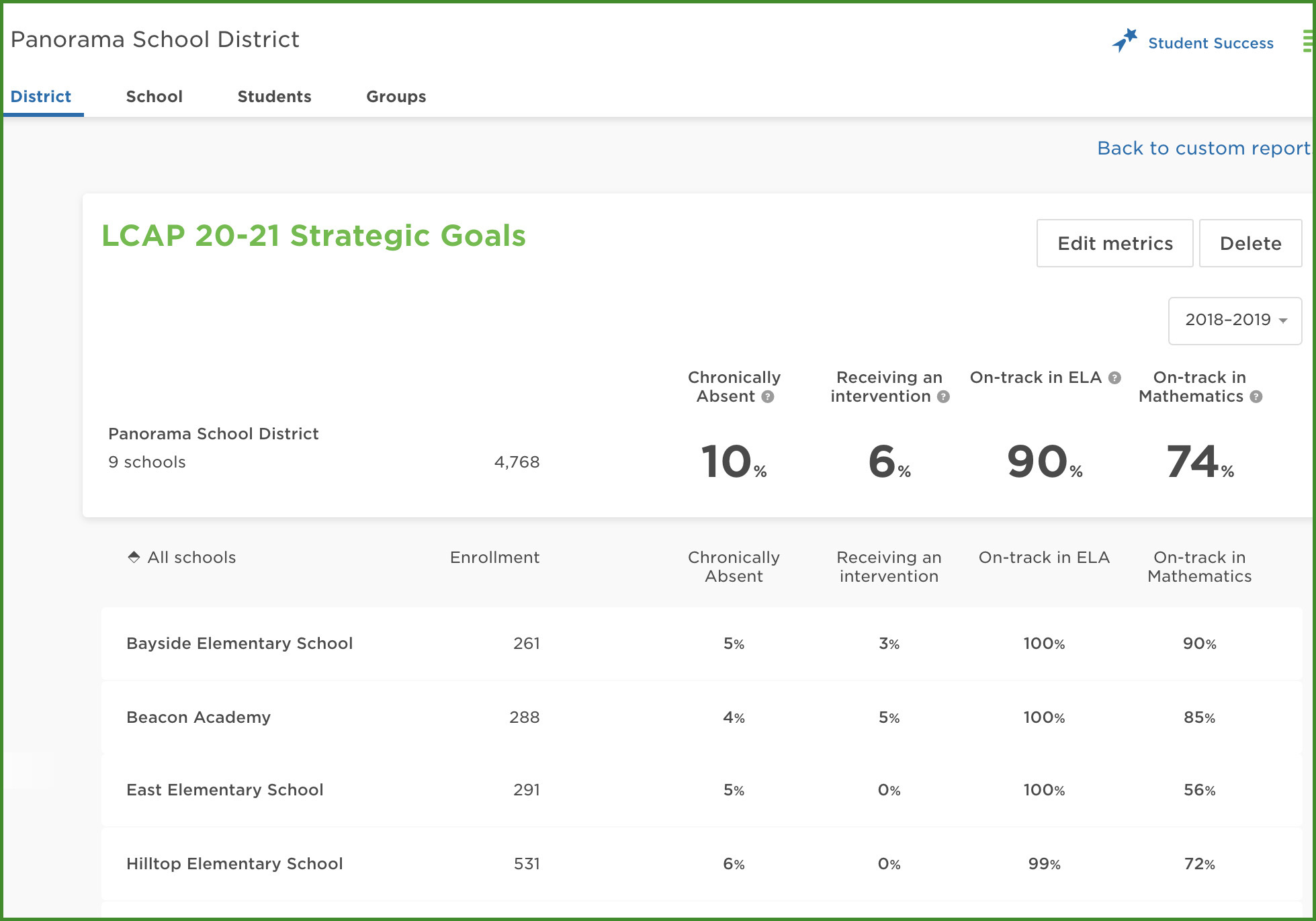Image resolution: width=1316 pixels, height=921 pixels.
Task: Click the Receiving an intervention help icon
Action: 943,397
